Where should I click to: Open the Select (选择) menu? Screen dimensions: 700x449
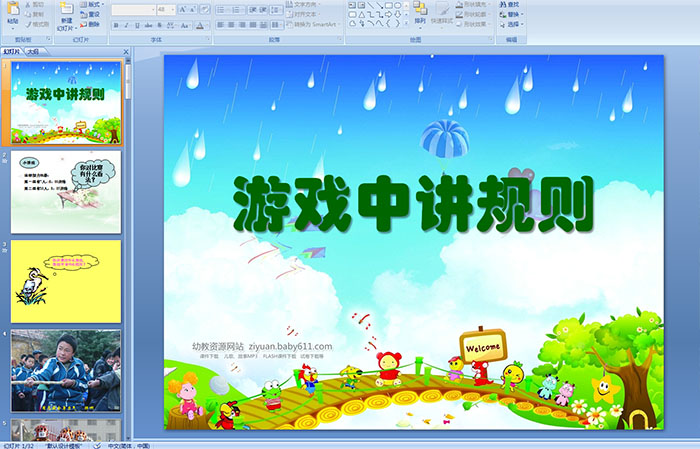tap(512, 24)
